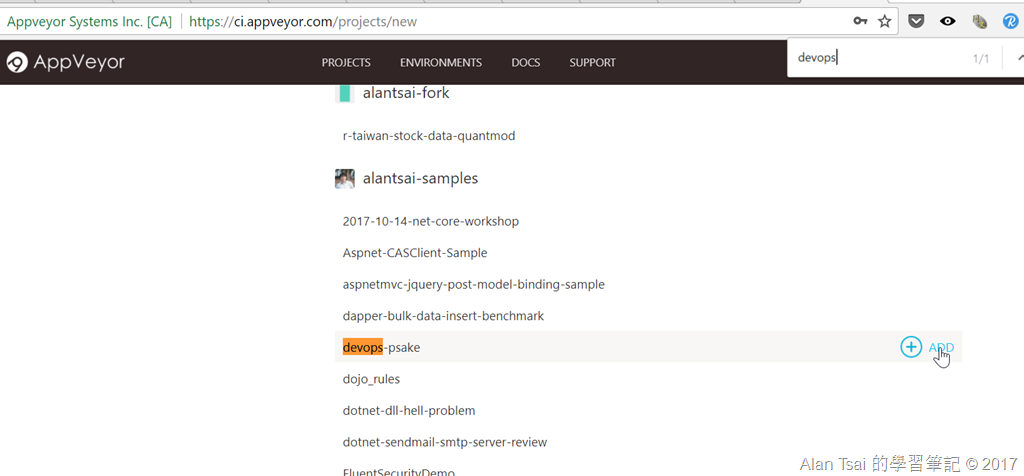Click the ADD link for devops-psake

click(941, 347)
